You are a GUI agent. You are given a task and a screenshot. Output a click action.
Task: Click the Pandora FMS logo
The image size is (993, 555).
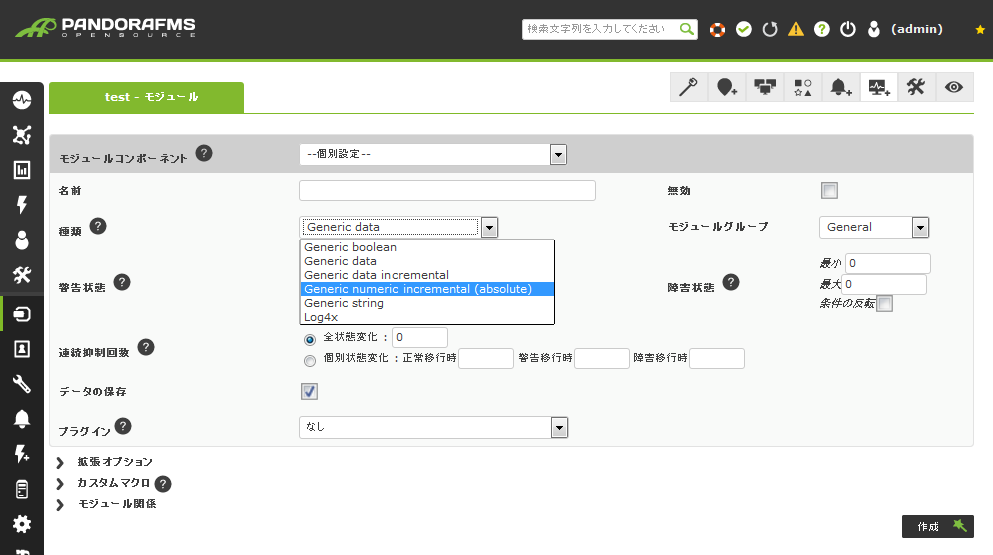coord(106,28)
